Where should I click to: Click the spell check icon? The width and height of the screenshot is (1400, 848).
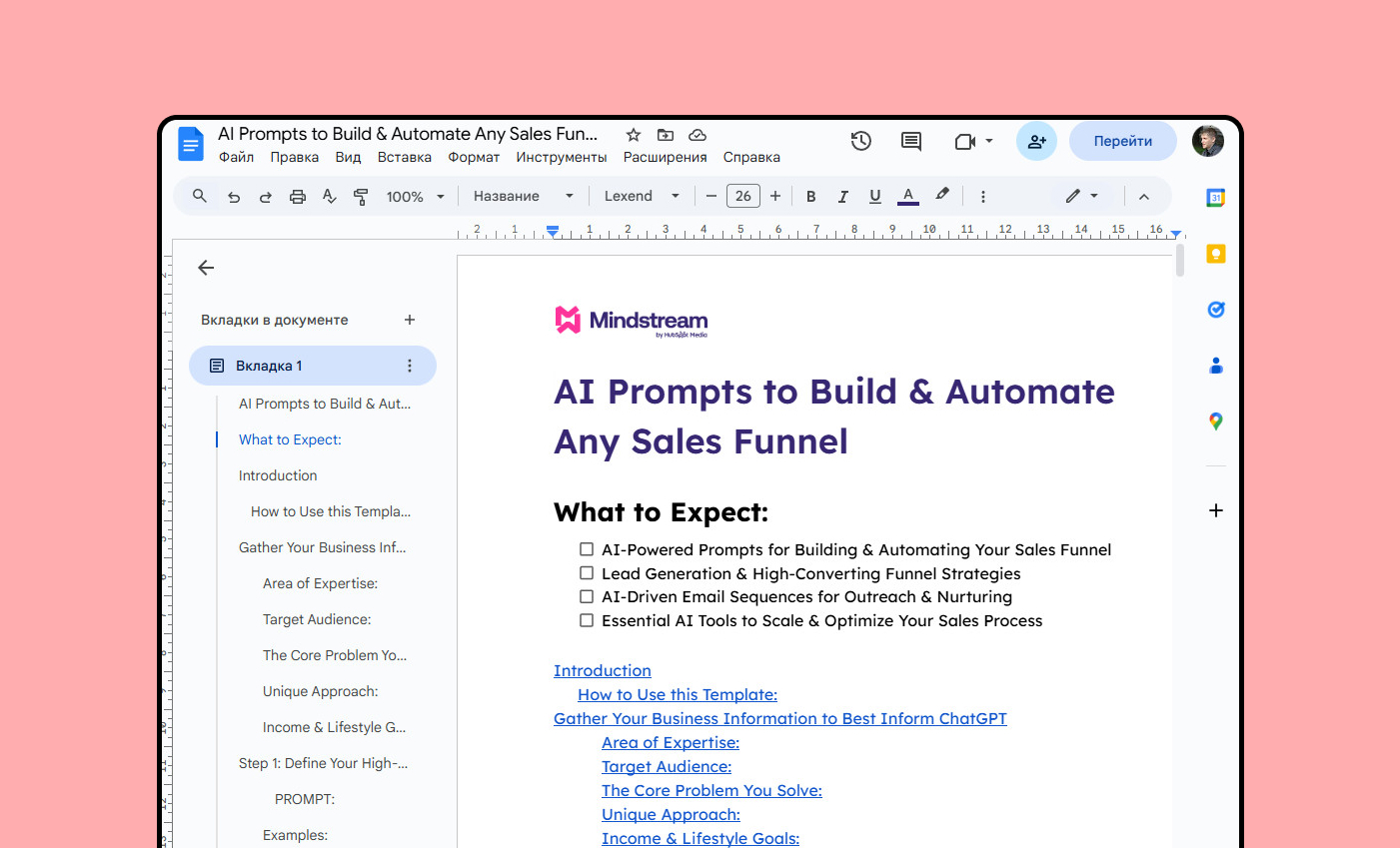pos(329,197)
